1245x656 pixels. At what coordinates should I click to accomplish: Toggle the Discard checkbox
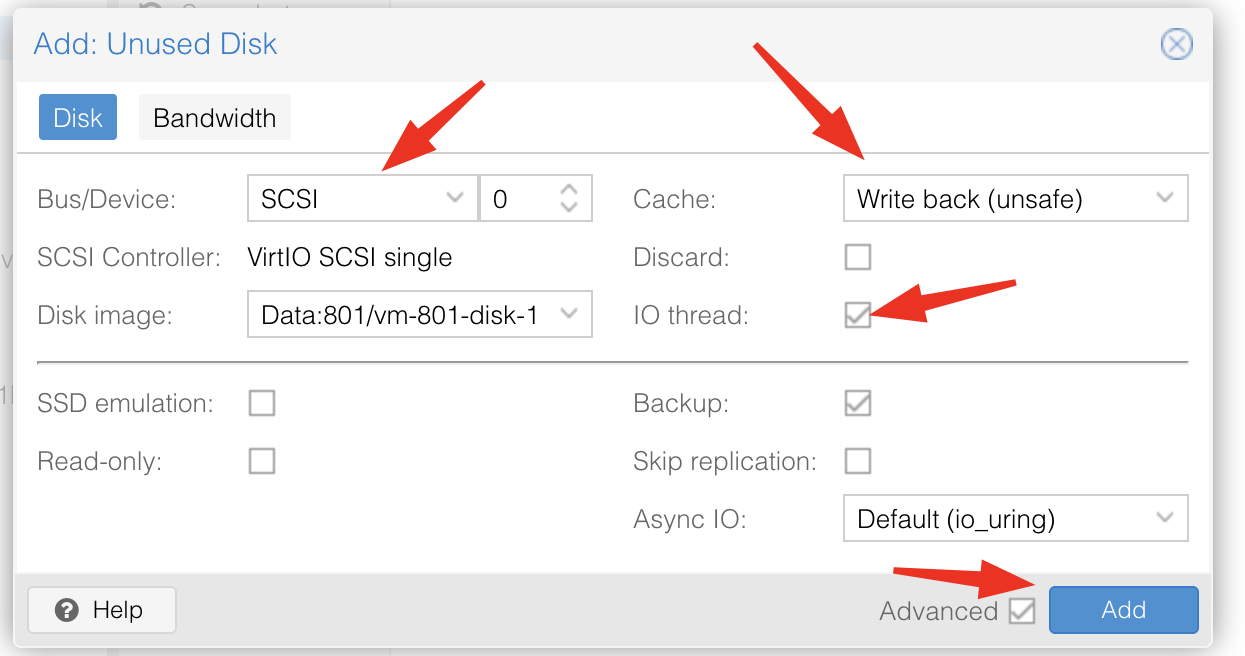(858, 257)
